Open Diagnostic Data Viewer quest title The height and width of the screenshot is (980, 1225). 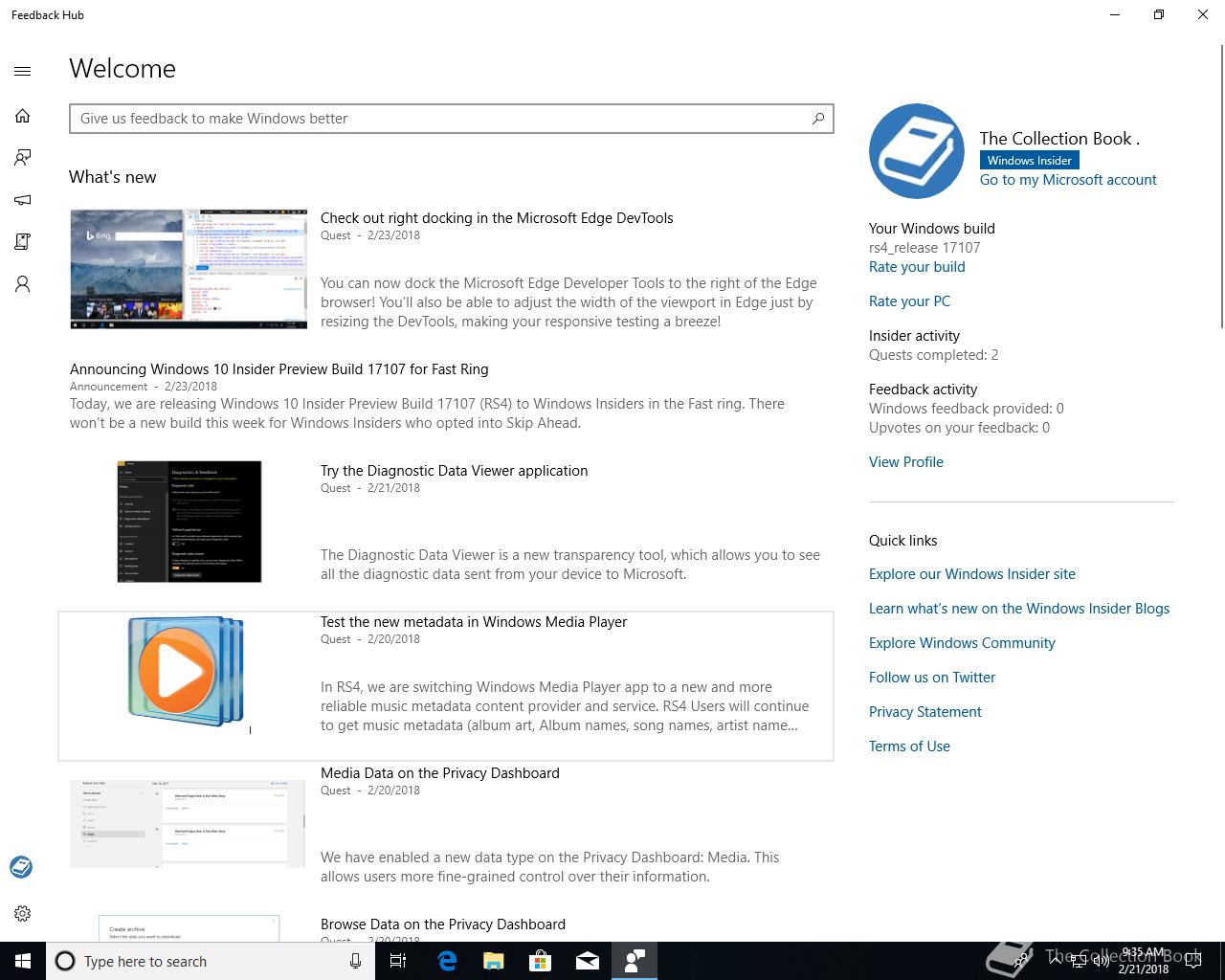tap(454, 471)
